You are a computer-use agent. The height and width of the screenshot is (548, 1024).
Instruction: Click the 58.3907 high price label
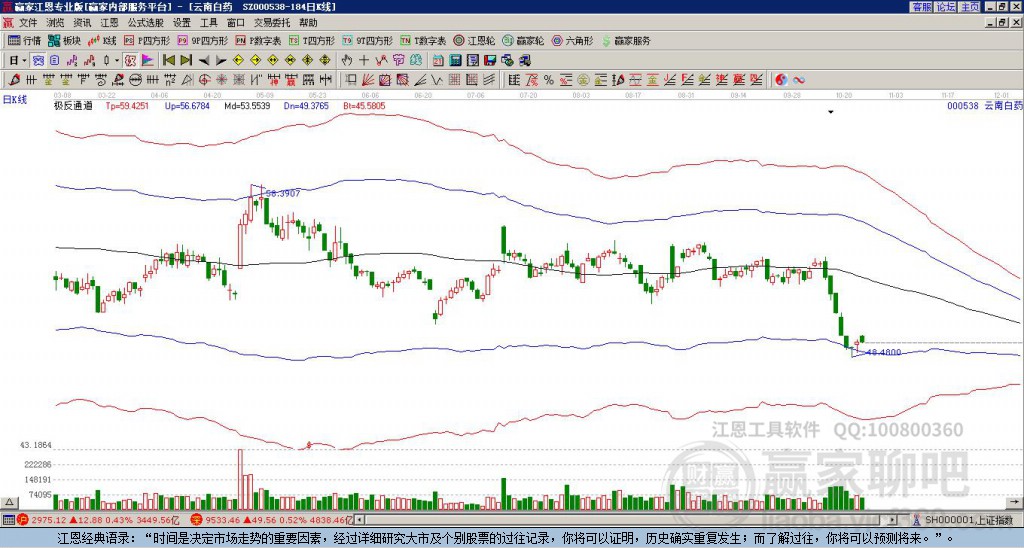click(x=283, y=193)
